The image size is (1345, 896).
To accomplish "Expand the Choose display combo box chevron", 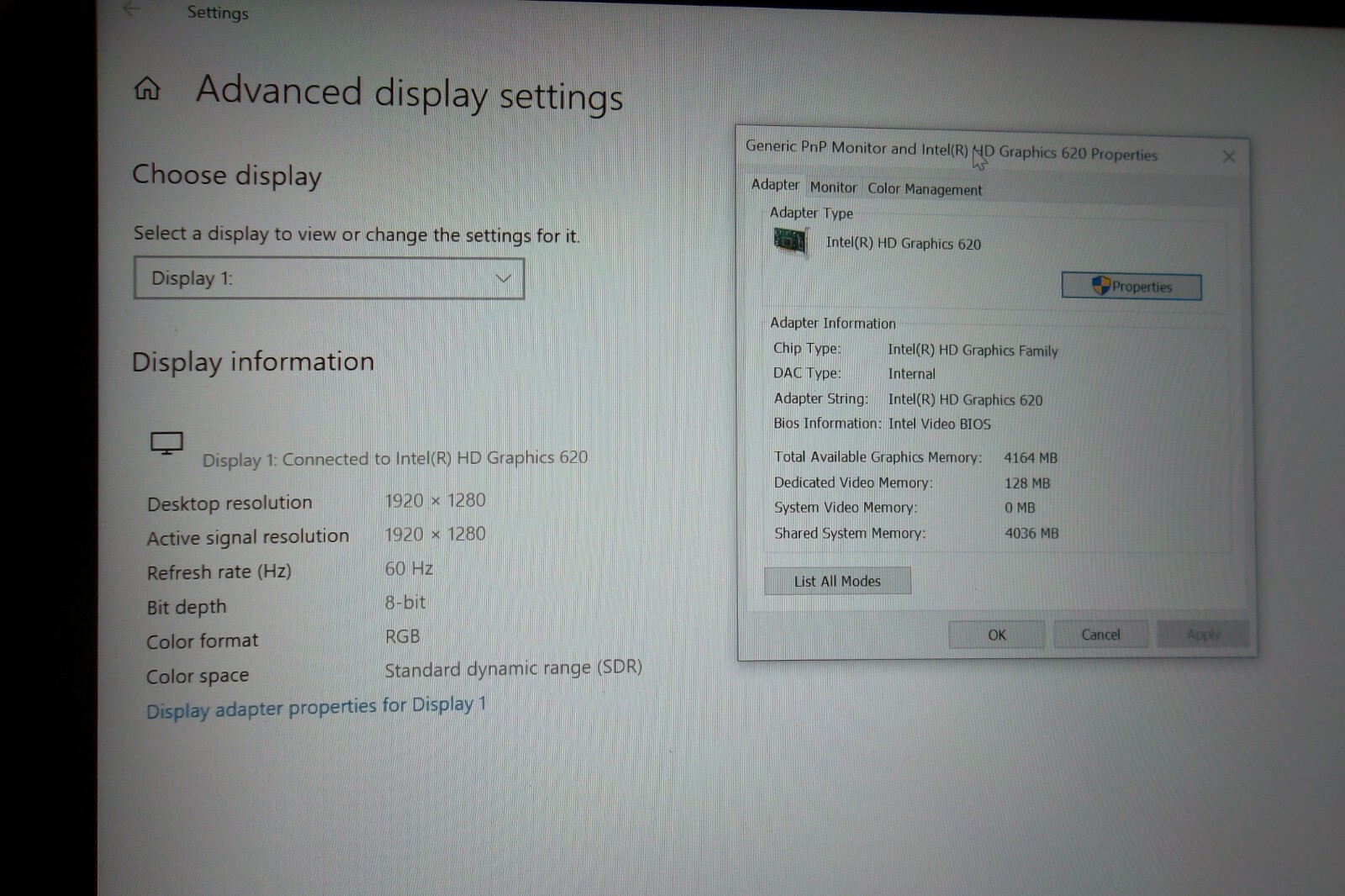I will coord(503,278).
